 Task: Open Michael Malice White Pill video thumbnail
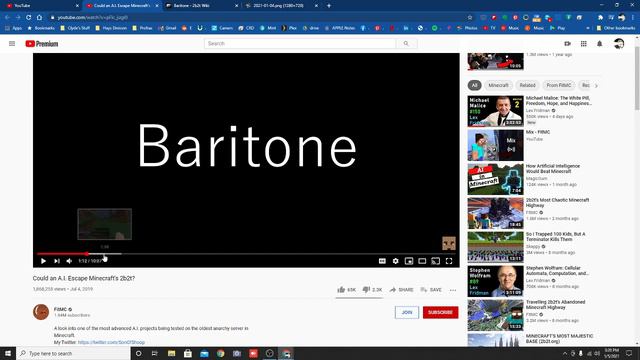coord(496,111)
